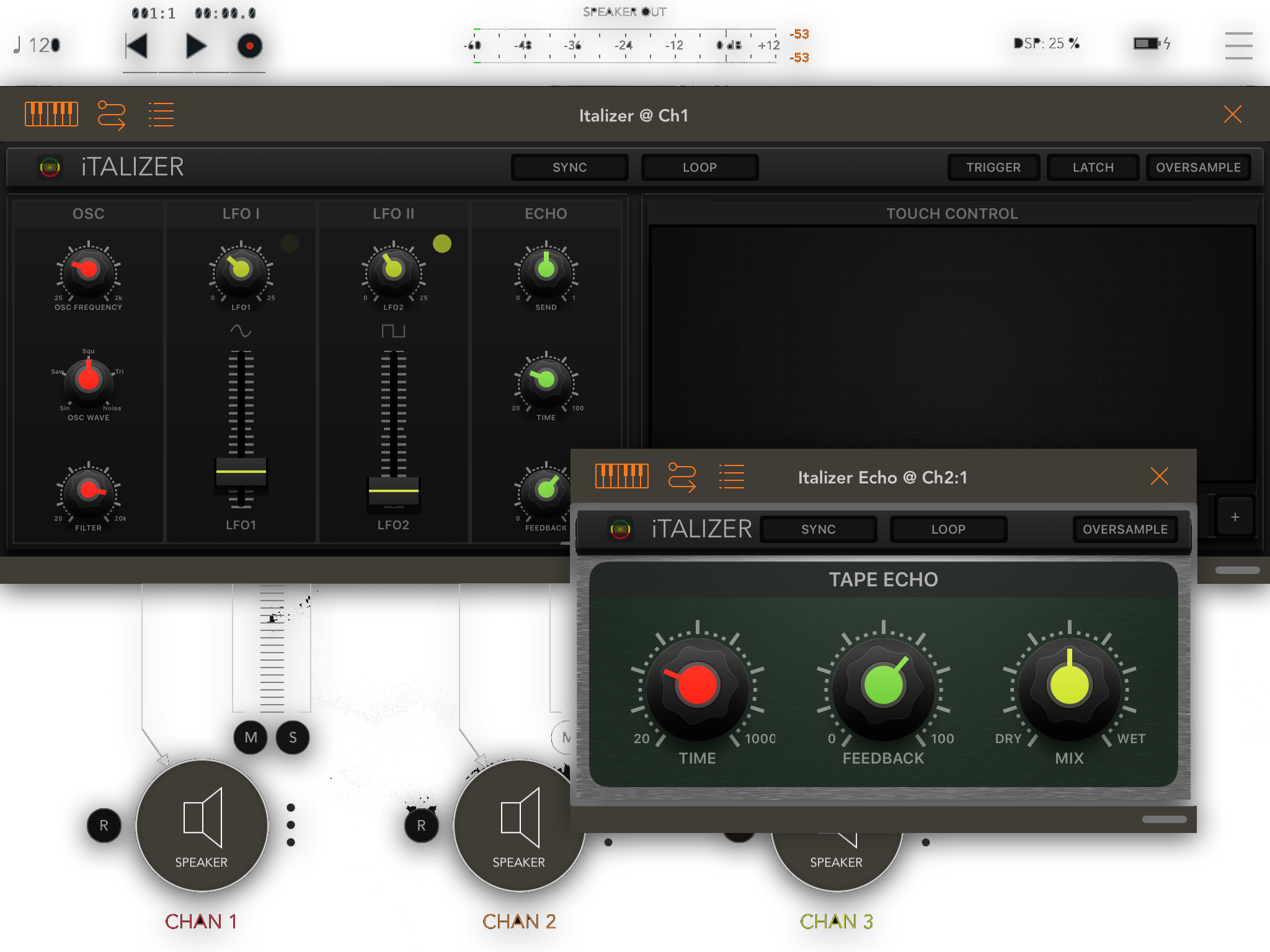Open MIDI routing icon in Italizer @ Ch1
1270x952 pixels.
click(x=112, y=115)
